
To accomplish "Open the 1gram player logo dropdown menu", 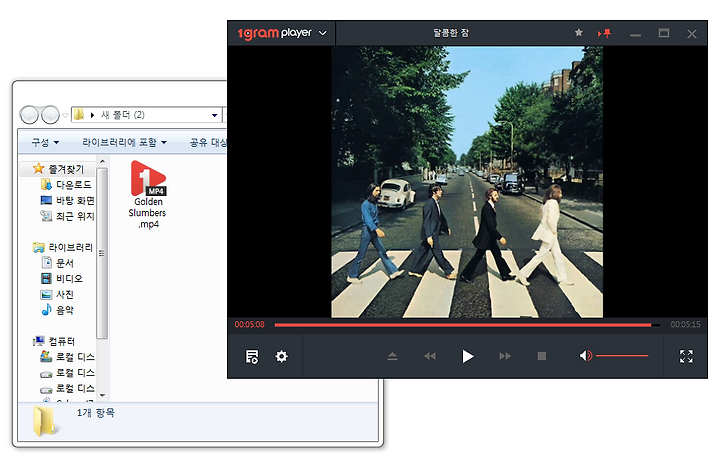I will [323, 33].
